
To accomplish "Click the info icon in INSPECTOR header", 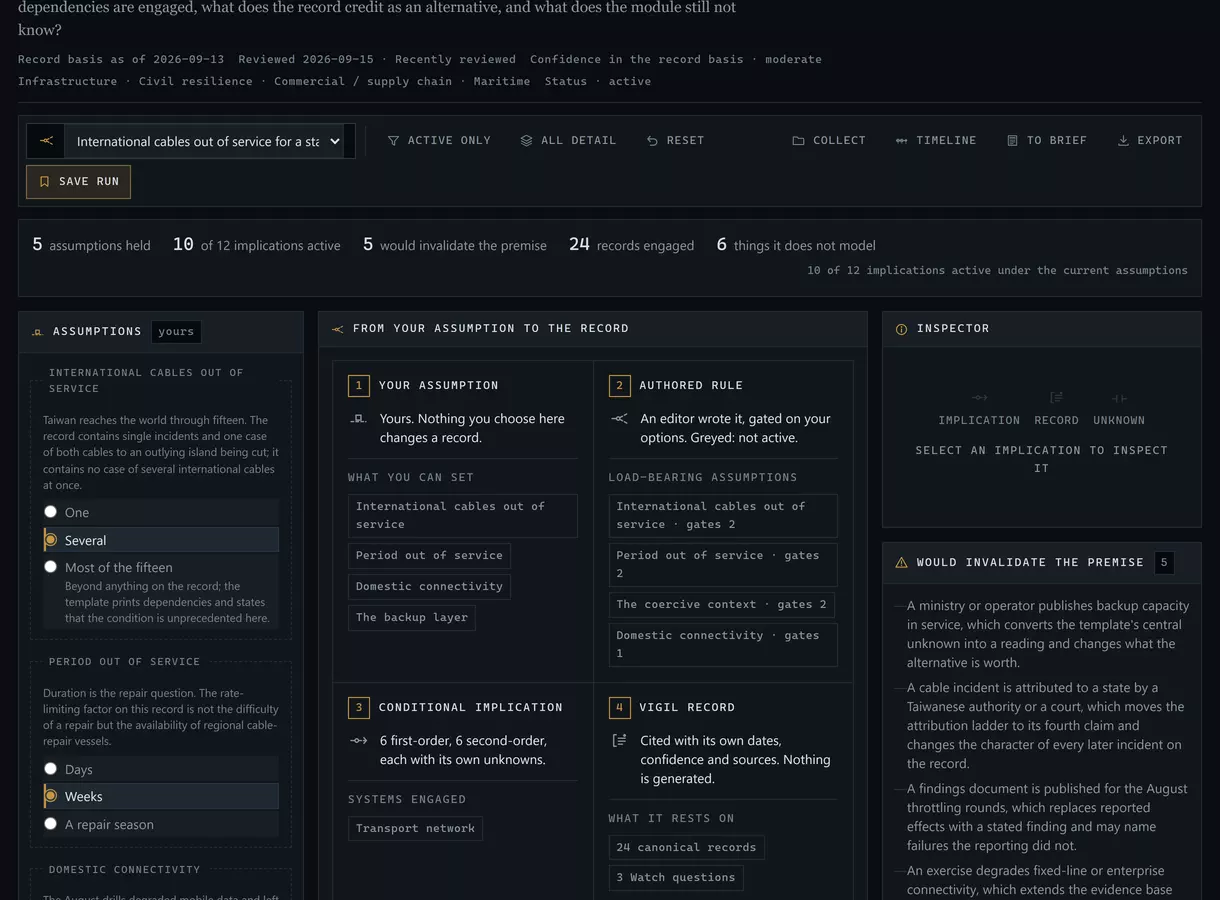I will click(x=901, y=329).
